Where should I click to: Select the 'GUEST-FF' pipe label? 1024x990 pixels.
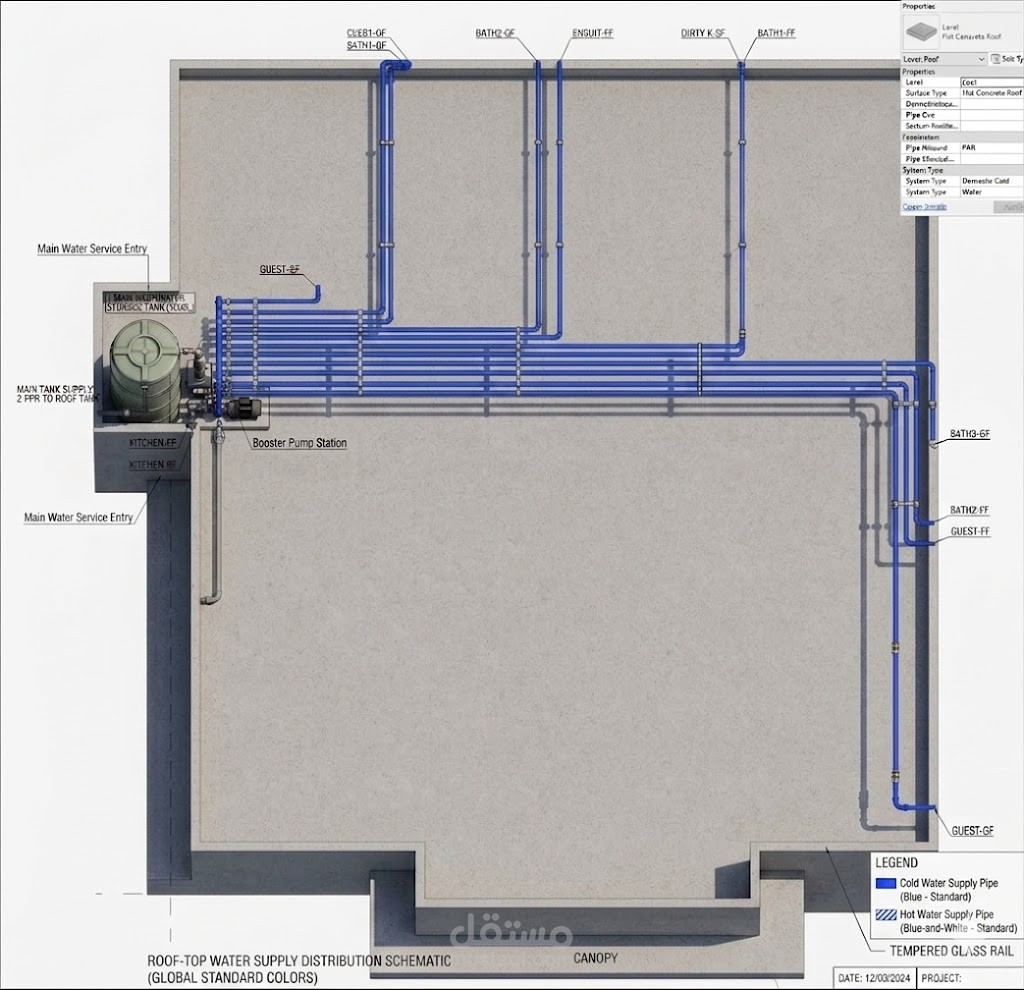pyautogui.click(x=970, y=532)
